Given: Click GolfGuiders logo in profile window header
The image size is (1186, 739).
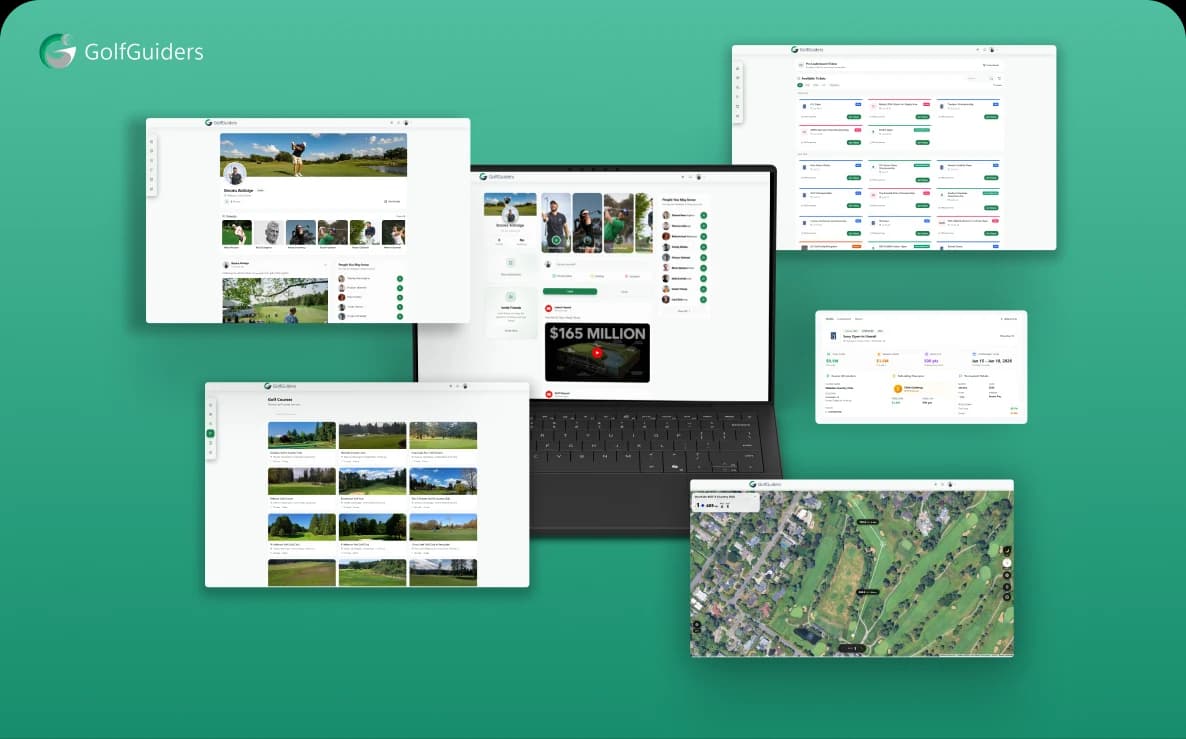Looking at the screenshot, I should (221, 123).
